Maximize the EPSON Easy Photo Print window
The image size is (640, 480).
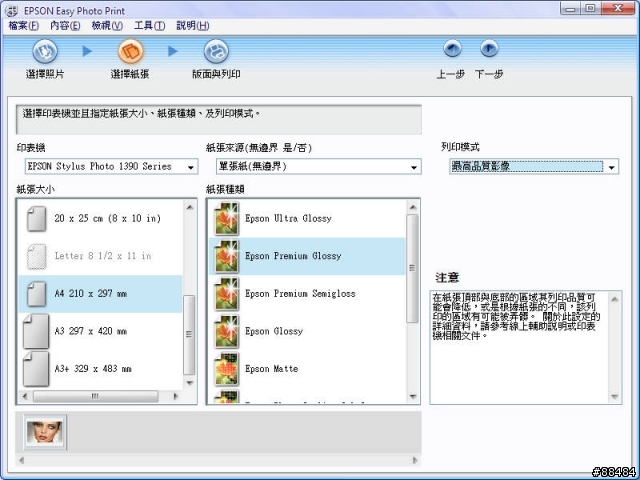click(590, 8)
